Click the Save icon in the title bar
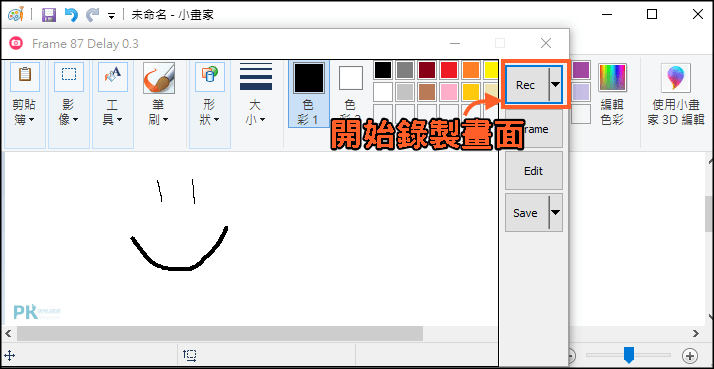714x369 pixels. pyautogui.click(x=49, y=15)
